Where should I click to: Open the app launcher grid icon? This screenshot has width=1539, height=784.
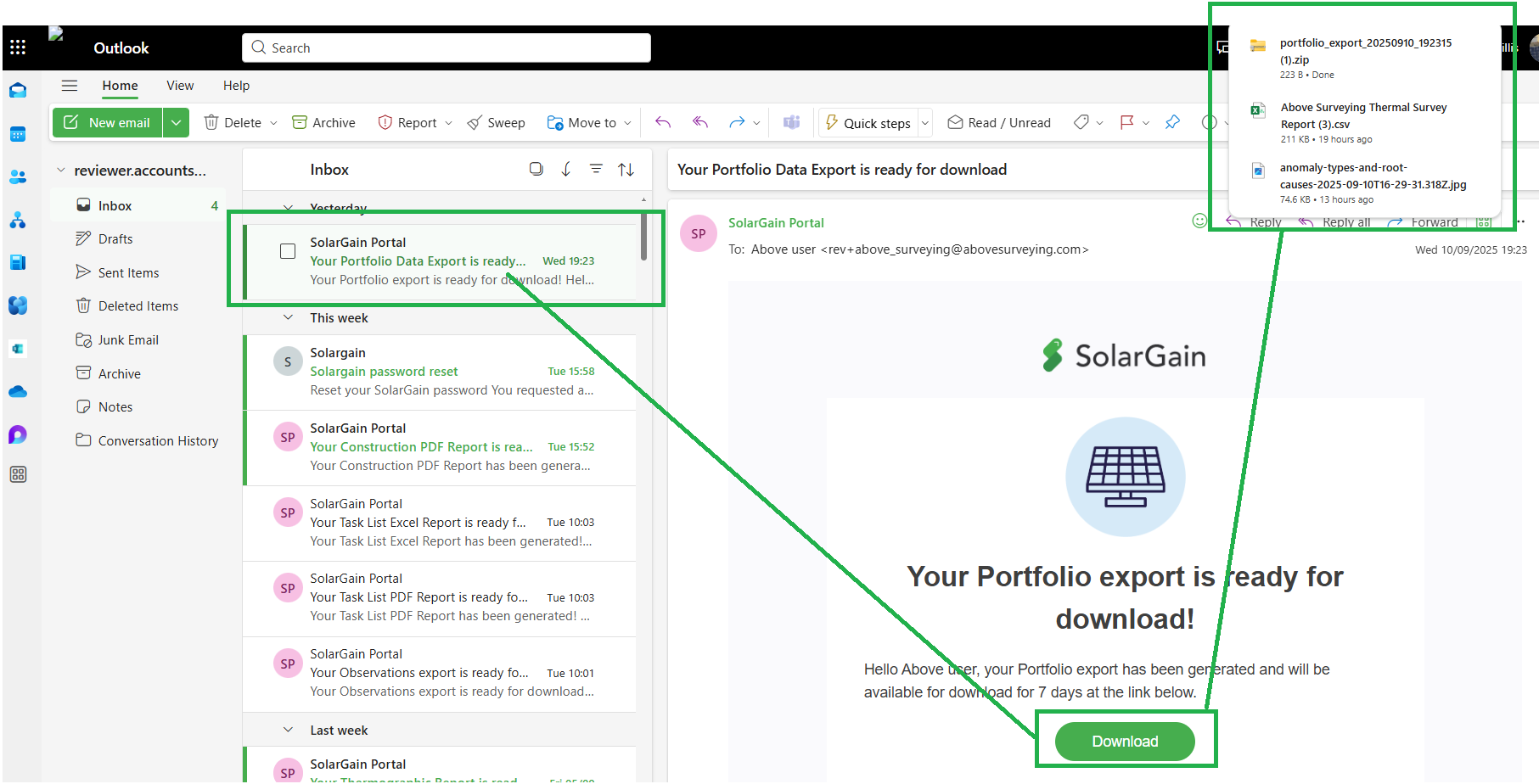tap(18, 48)
